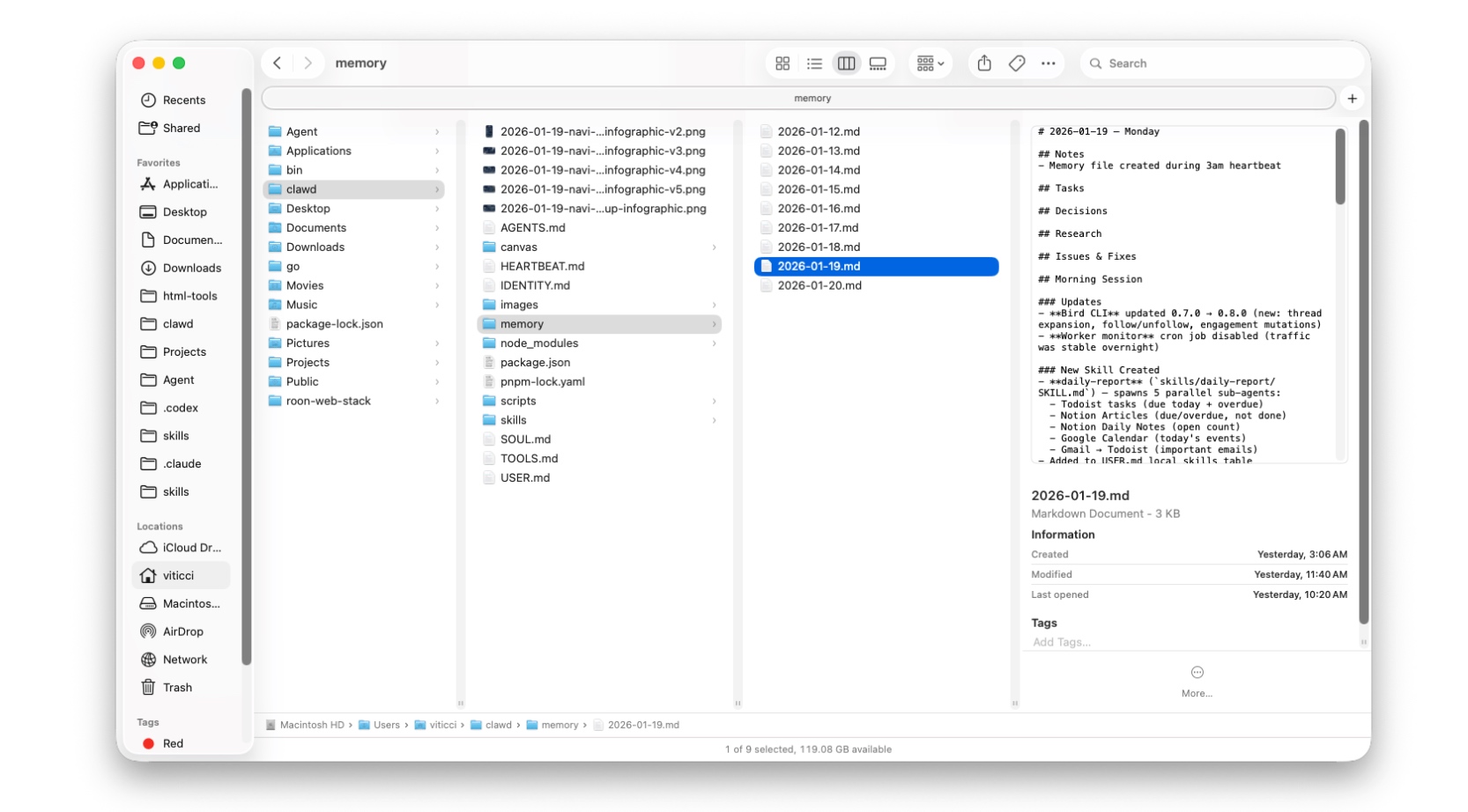Expand Agent folder chevron in first column
Viewport: 1468px width, 812px height.
click(437, 132)
